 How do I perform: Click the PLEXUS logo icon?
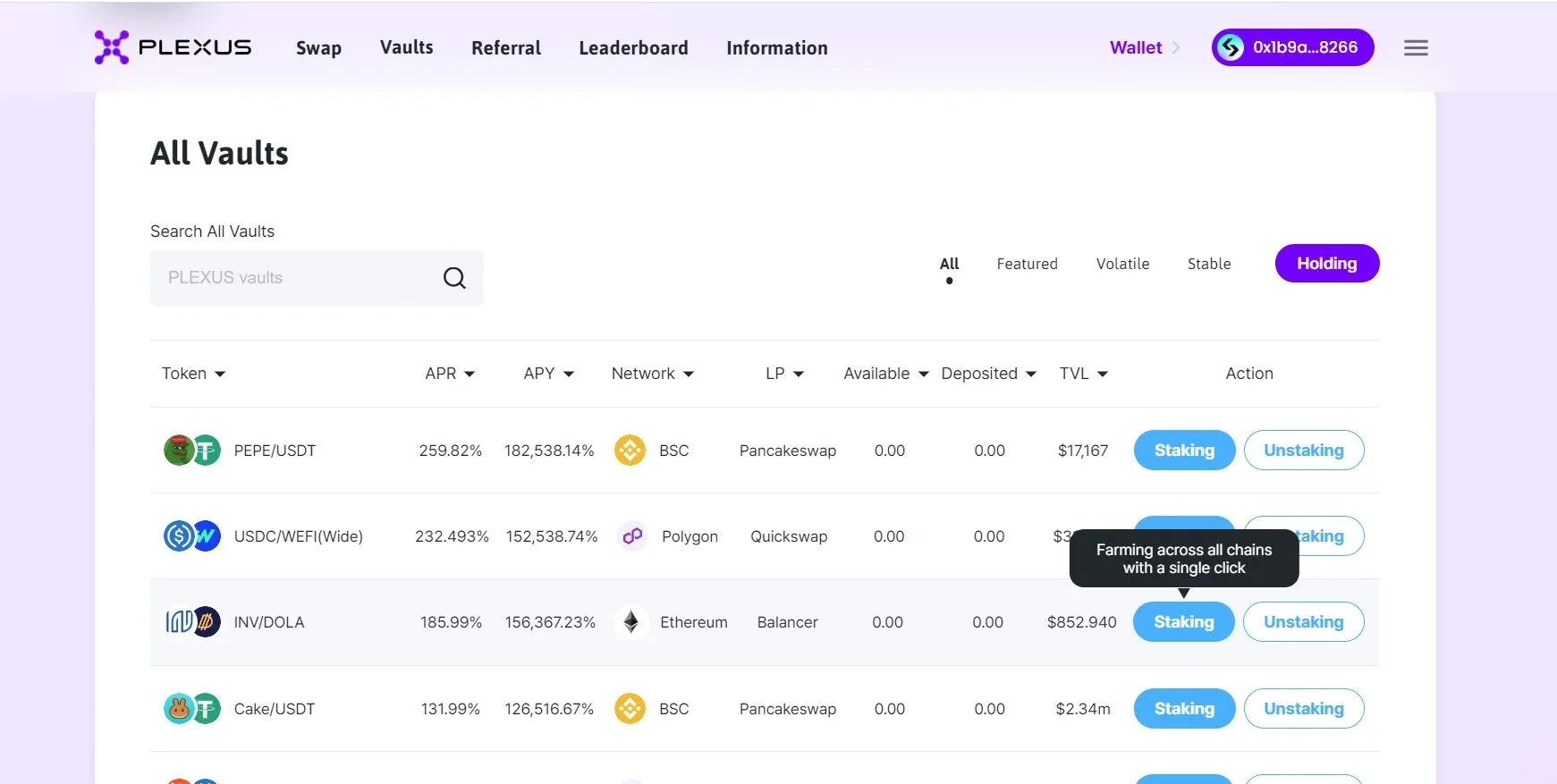coord(112,47)
